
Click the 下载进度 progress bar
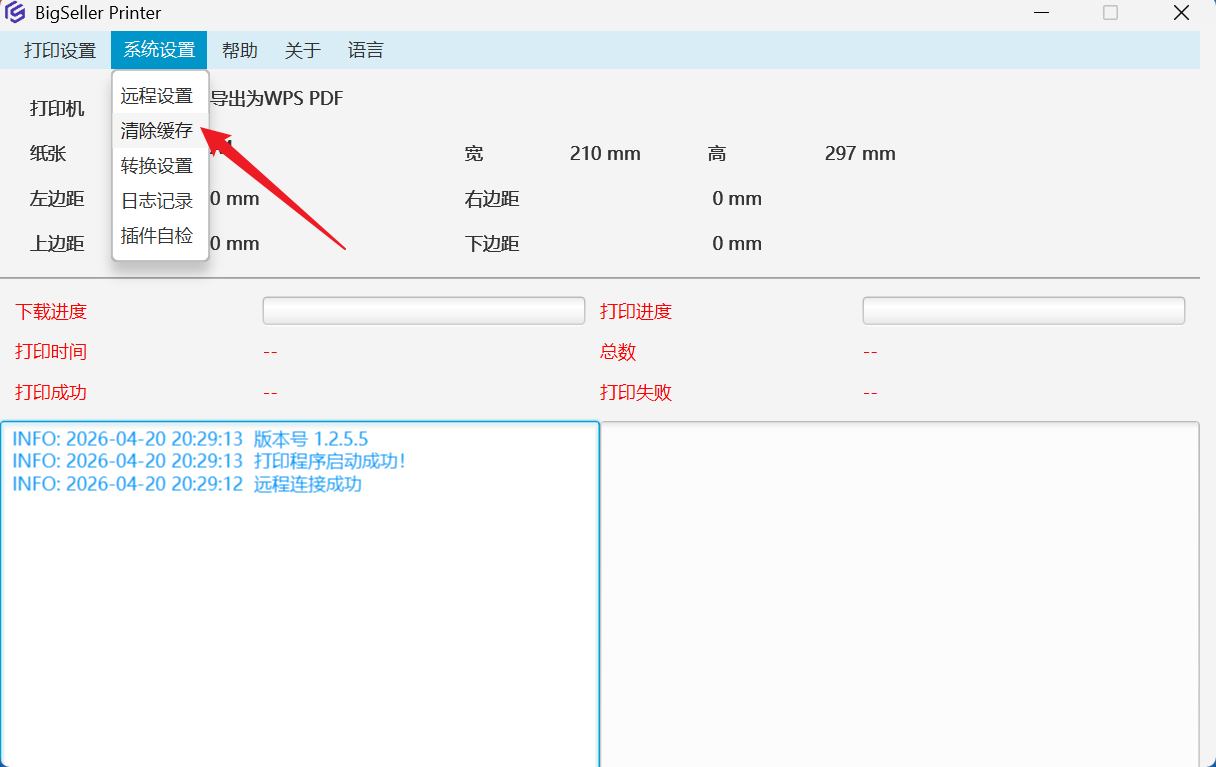(424, 311)
